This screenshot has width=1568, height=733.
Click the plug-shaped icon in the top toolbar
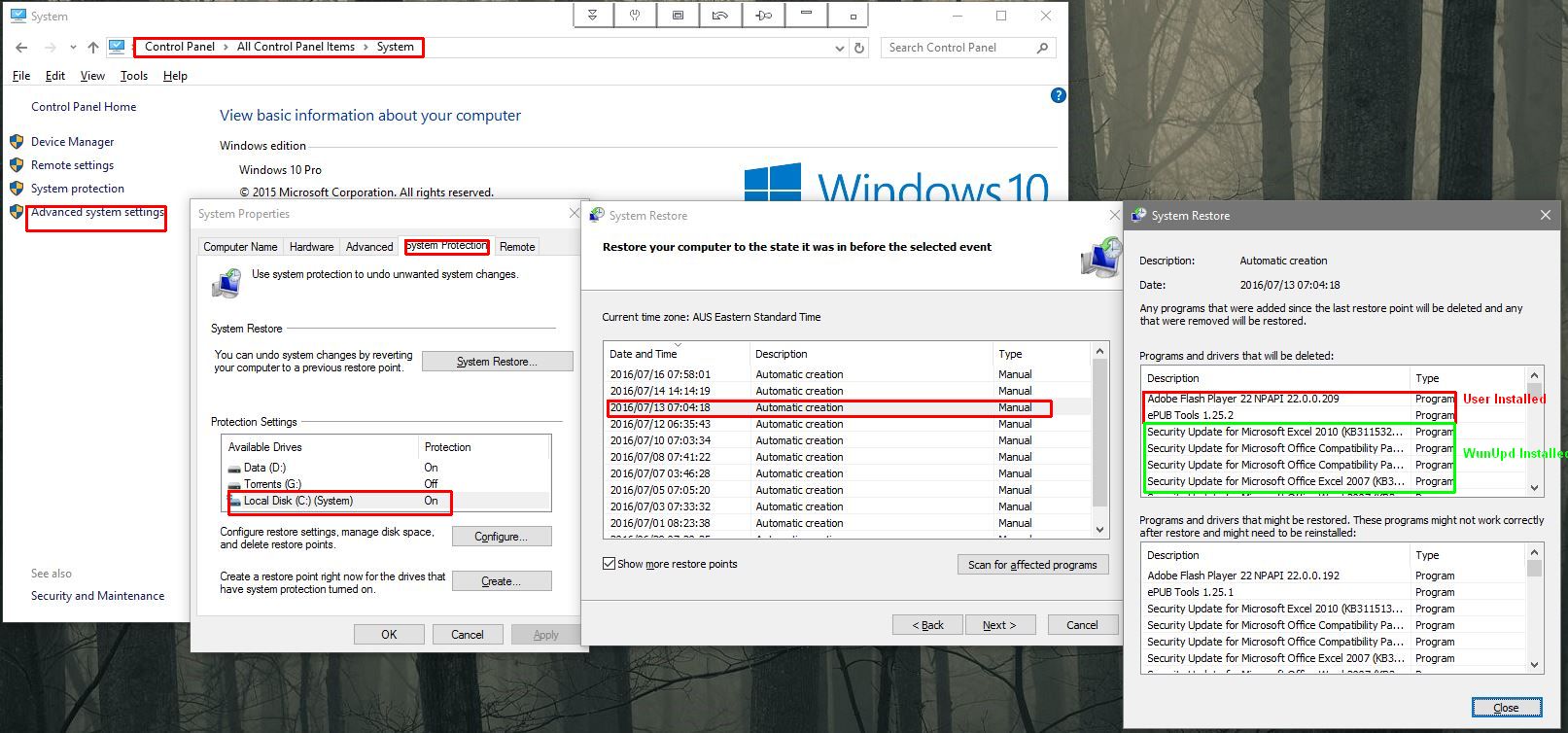coord(763,16)
